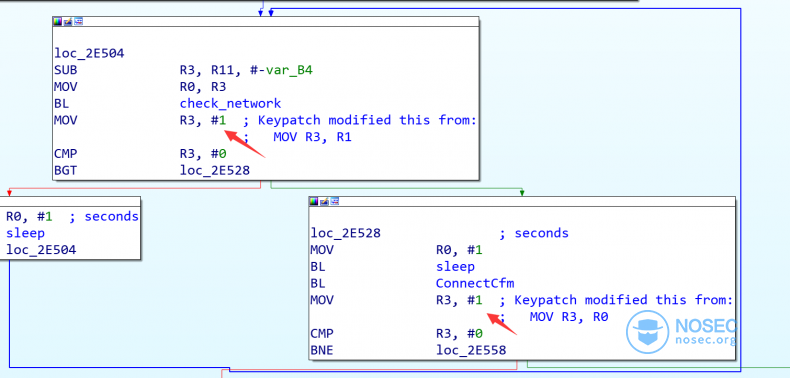Viewport: 790px width, 378px height.
Task: Select the loc_2E528 label in lower right node
Action: pos(346,233)
